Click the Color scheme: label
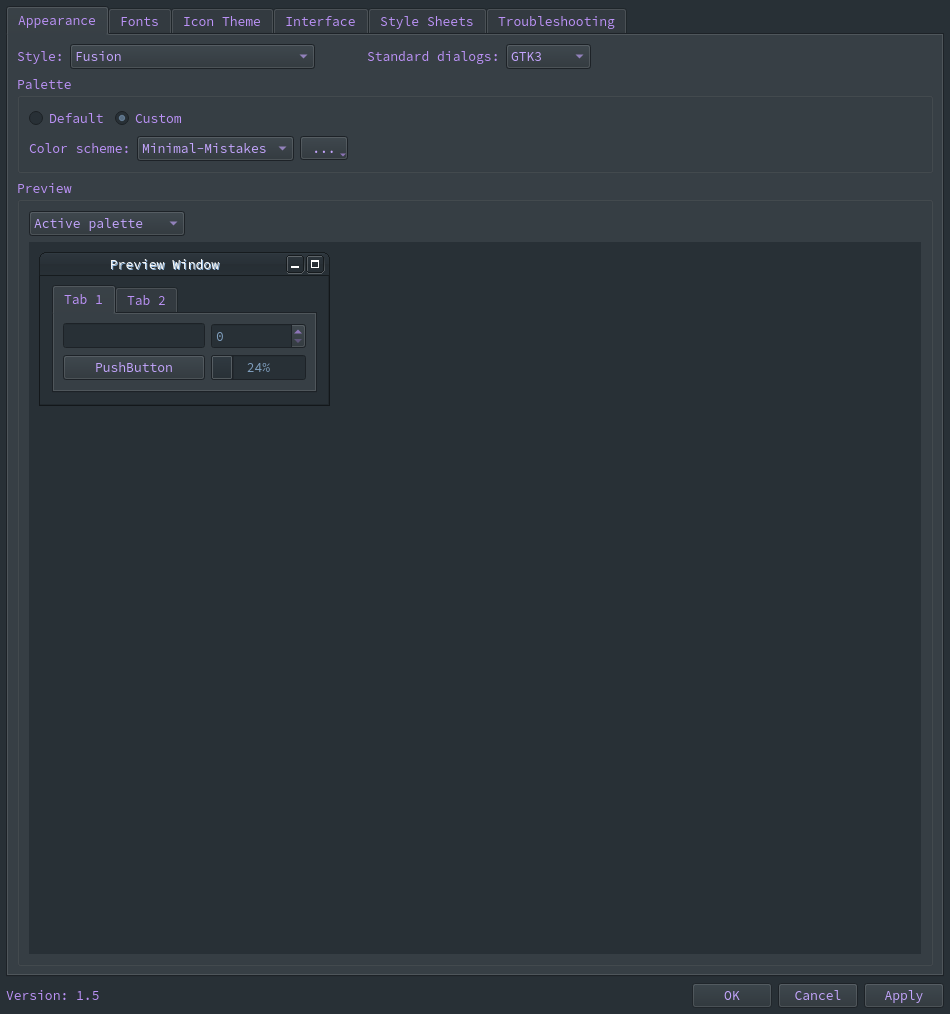The image size is (950, 1014). click(x=79, y=148)
